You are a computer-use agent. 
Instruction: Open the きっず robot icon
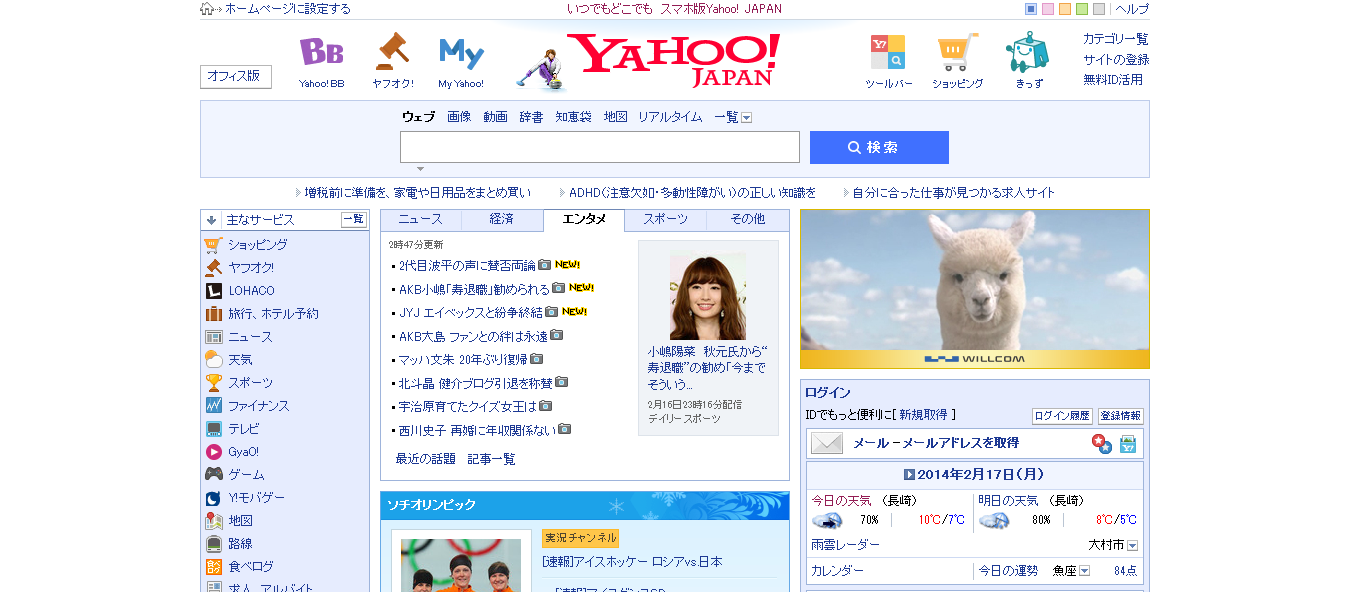[x=1028, y=52]
